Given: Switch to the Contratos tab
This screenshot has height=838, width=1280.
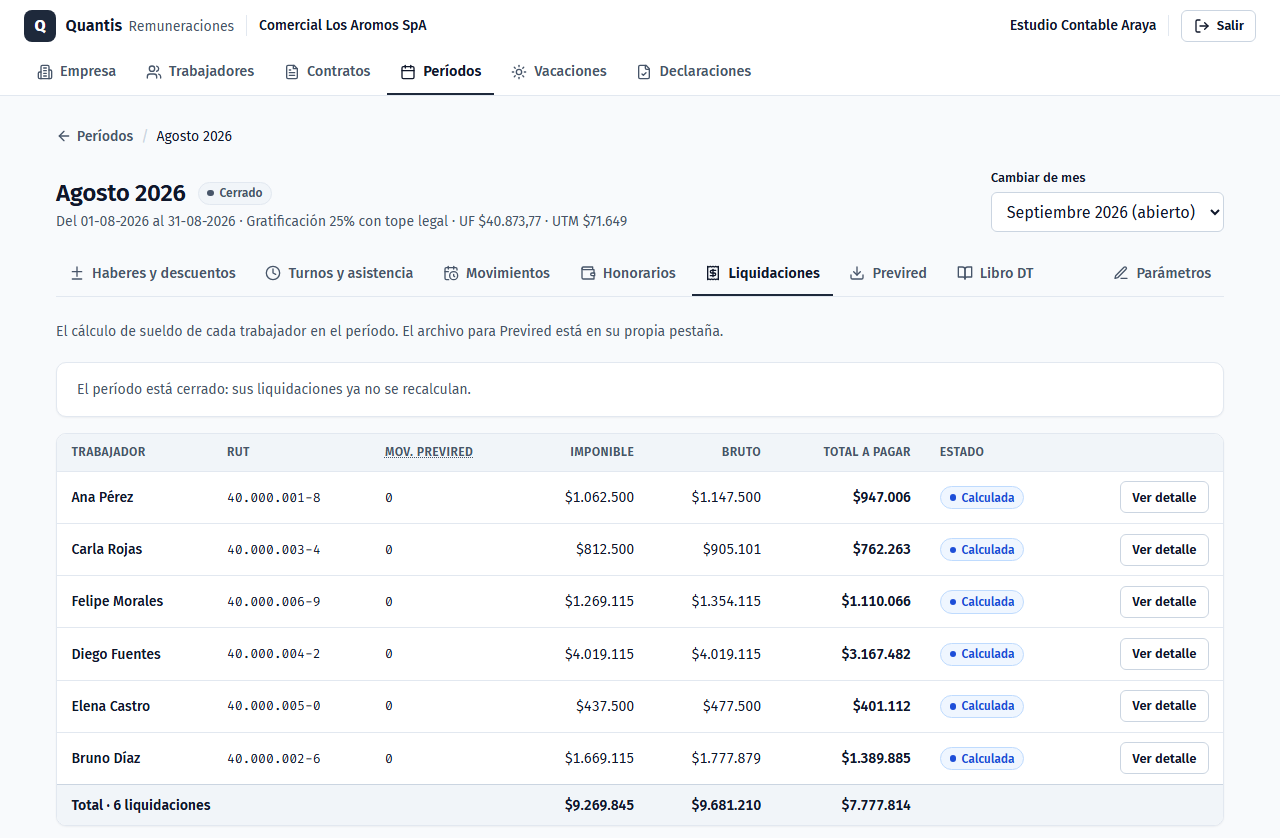Looking at the screenshot, I should (x=327, y=72).
